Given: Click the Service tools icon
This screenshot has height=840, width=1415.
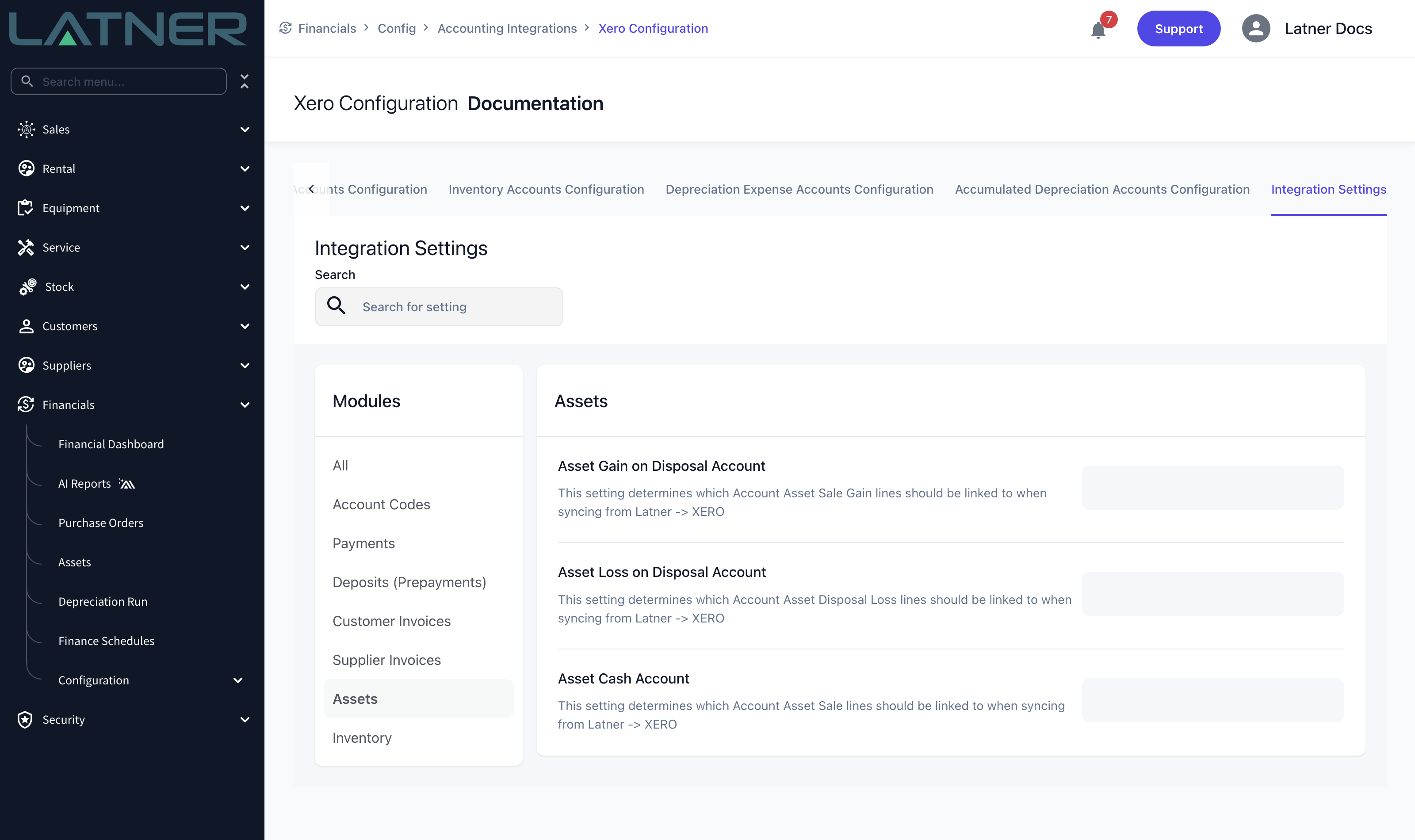Looking at the screenshot, I should [x=26, y=248].
